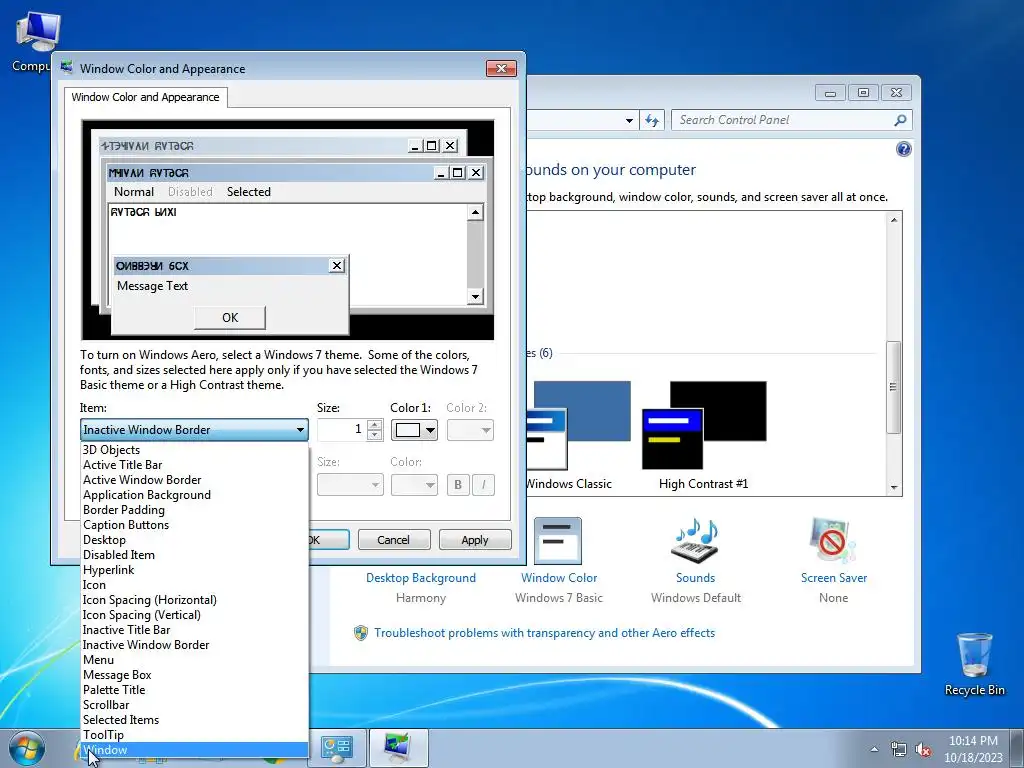Choose Icon Spacing (Horizontal)
The height and width of the screenshot is (768, 1024).
[195, 600]
